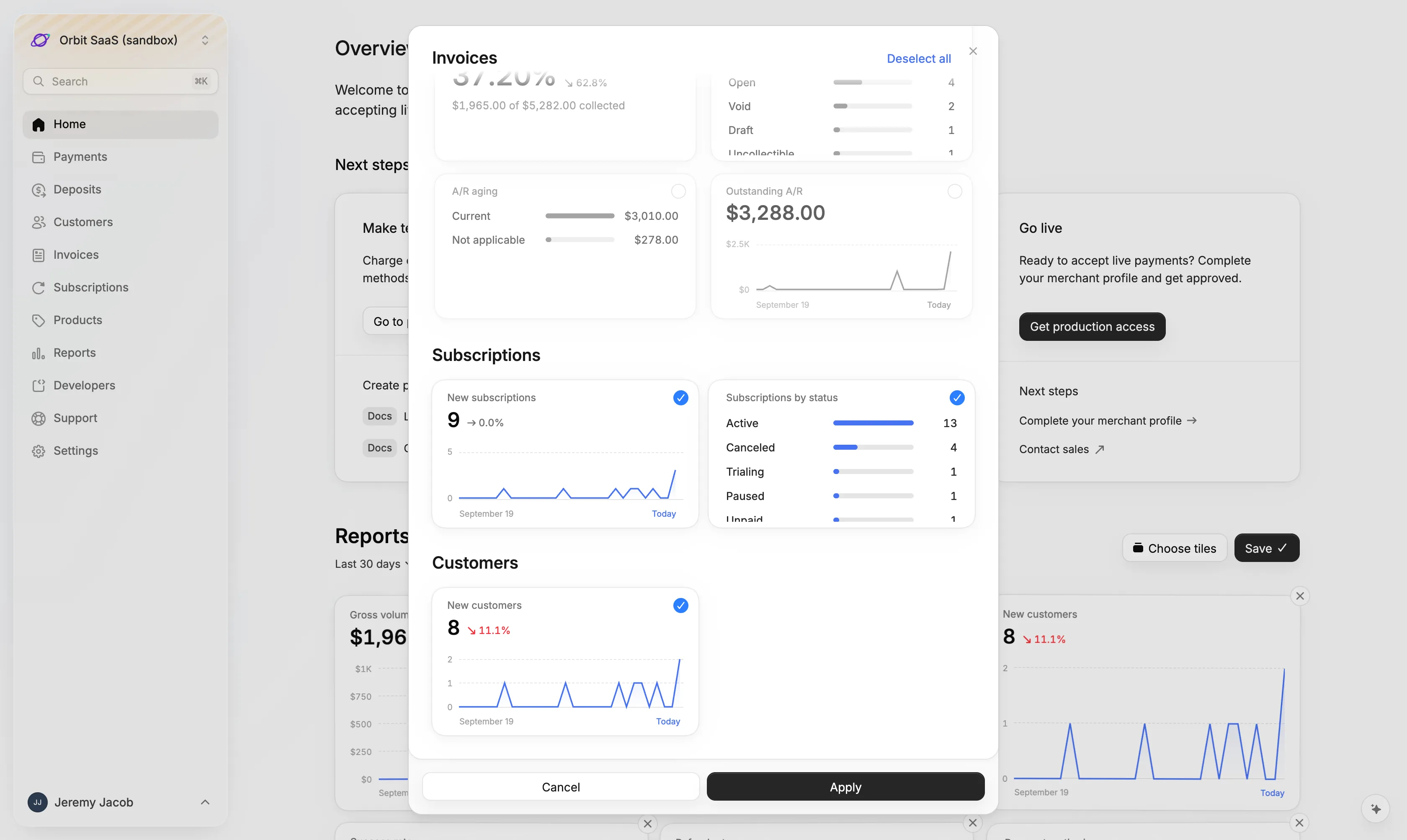Image resolution: width=1407 pixels, height=840 pixels.
Task: Open Developers in the sidebar
Action: pos(120,386)
